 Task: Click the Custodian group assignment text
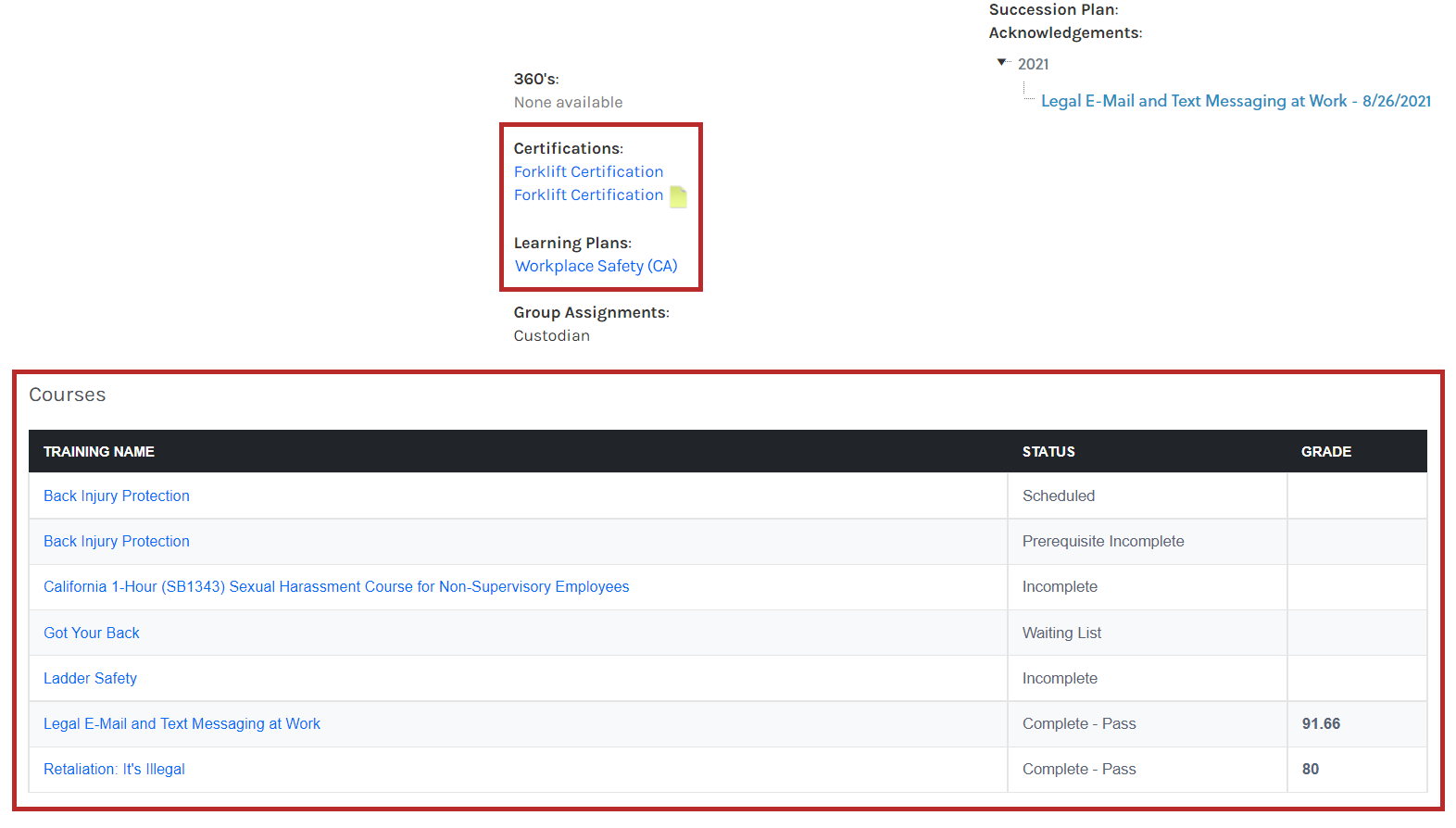(x=551, y=335)
